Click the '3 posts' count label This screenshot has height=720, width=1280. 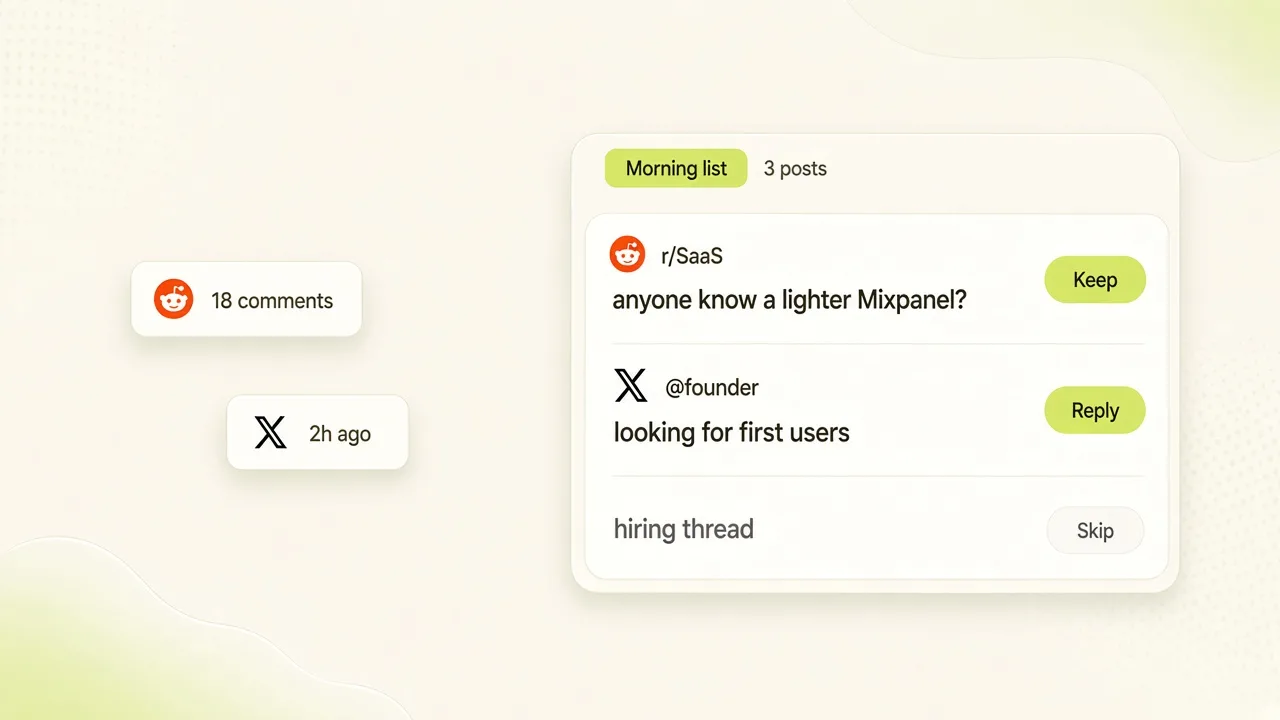(795, 169)
